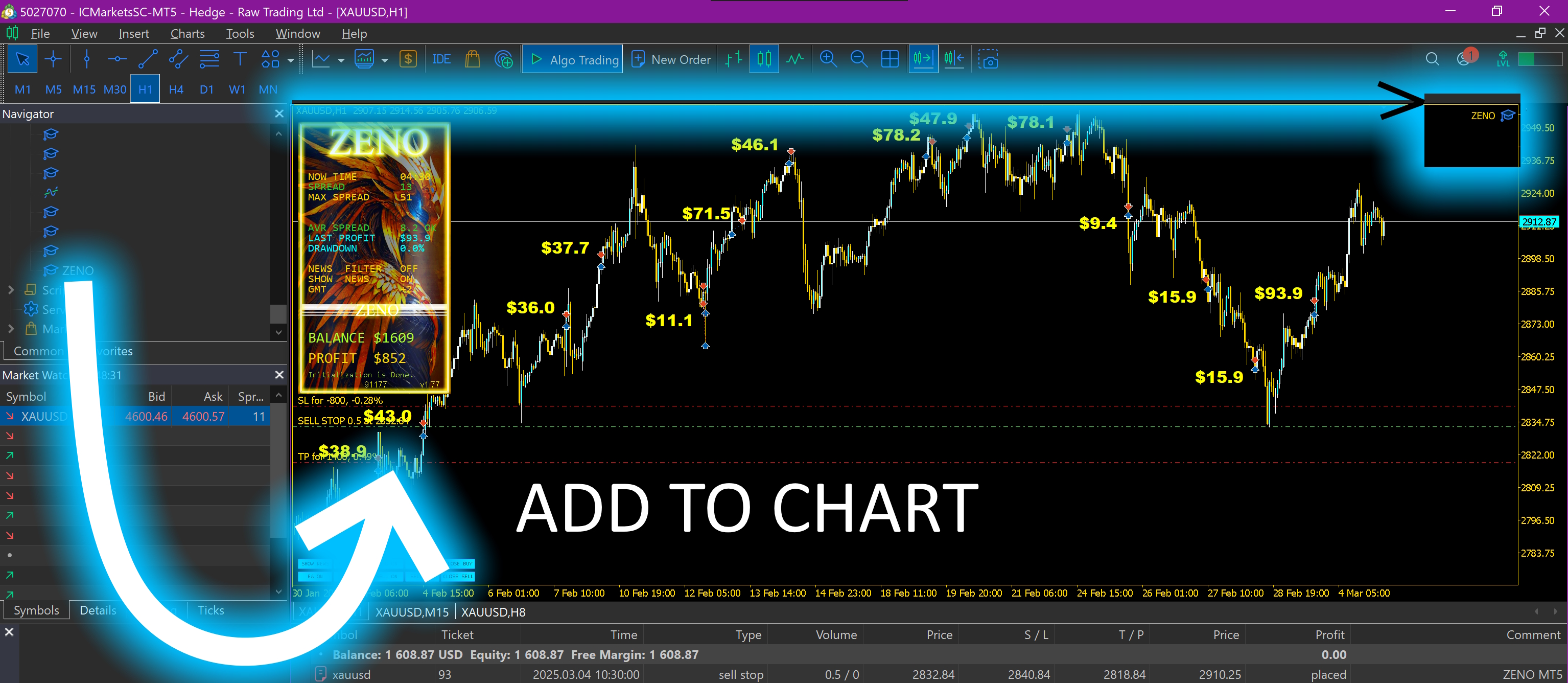Toggle chart auto-scroll to latest bar

pos(923,59)
